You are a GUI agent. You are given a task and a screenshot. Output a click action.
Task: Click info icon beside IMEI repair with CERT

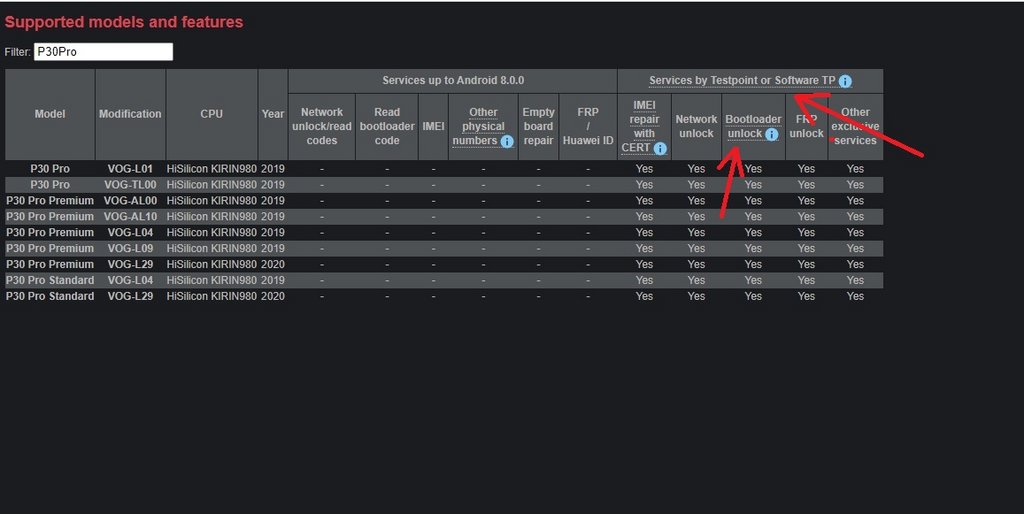[x=660, y=148]
